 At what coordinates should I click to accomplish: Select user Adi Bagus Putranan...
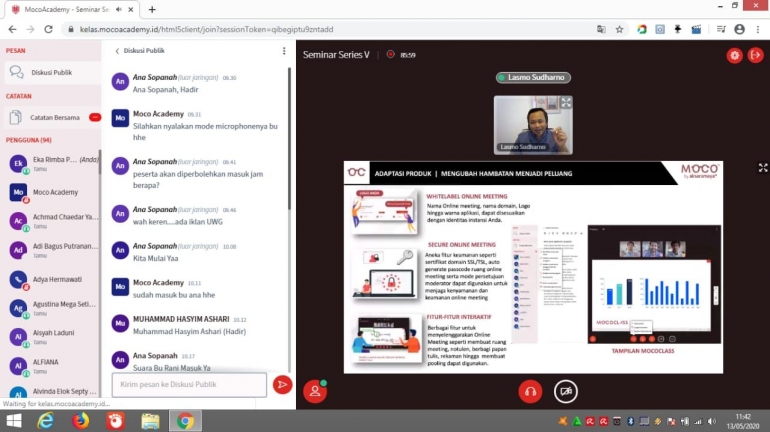point(52,250)
